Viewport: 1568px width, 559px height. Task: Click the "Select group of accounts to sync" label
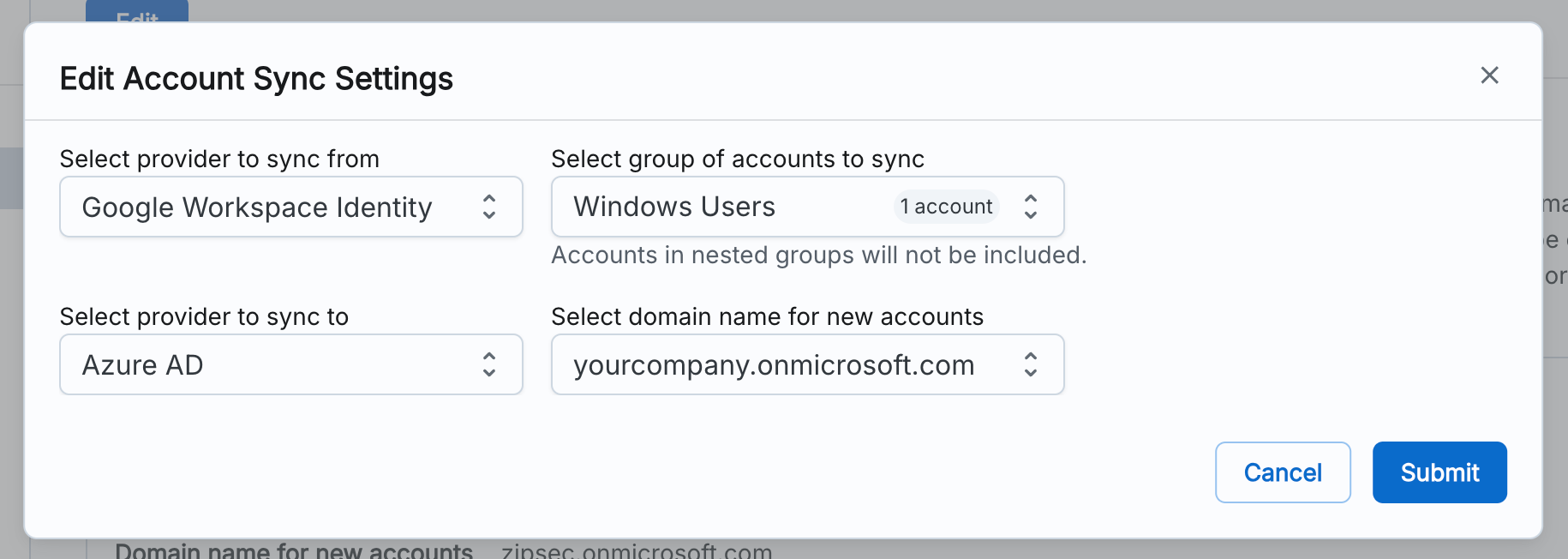(737, 159)
